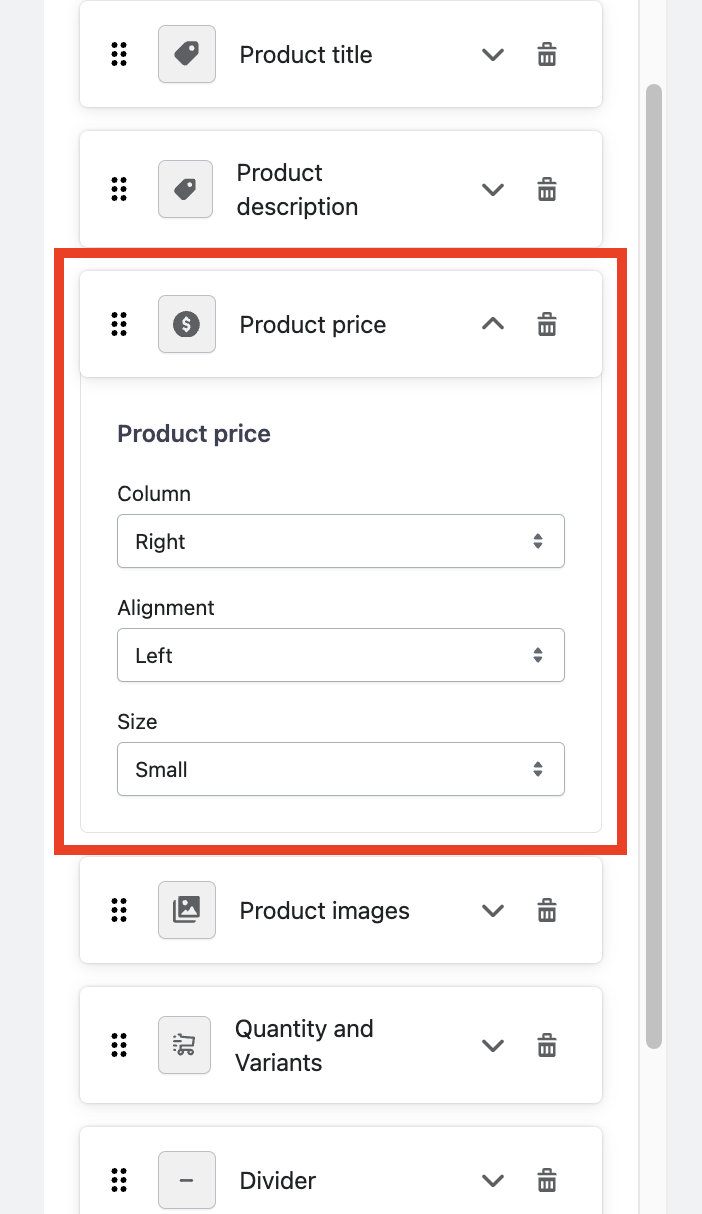Open the Size dropdown set to Small
This screenshot has width=702, height=1214.
(x=341, y=769)
